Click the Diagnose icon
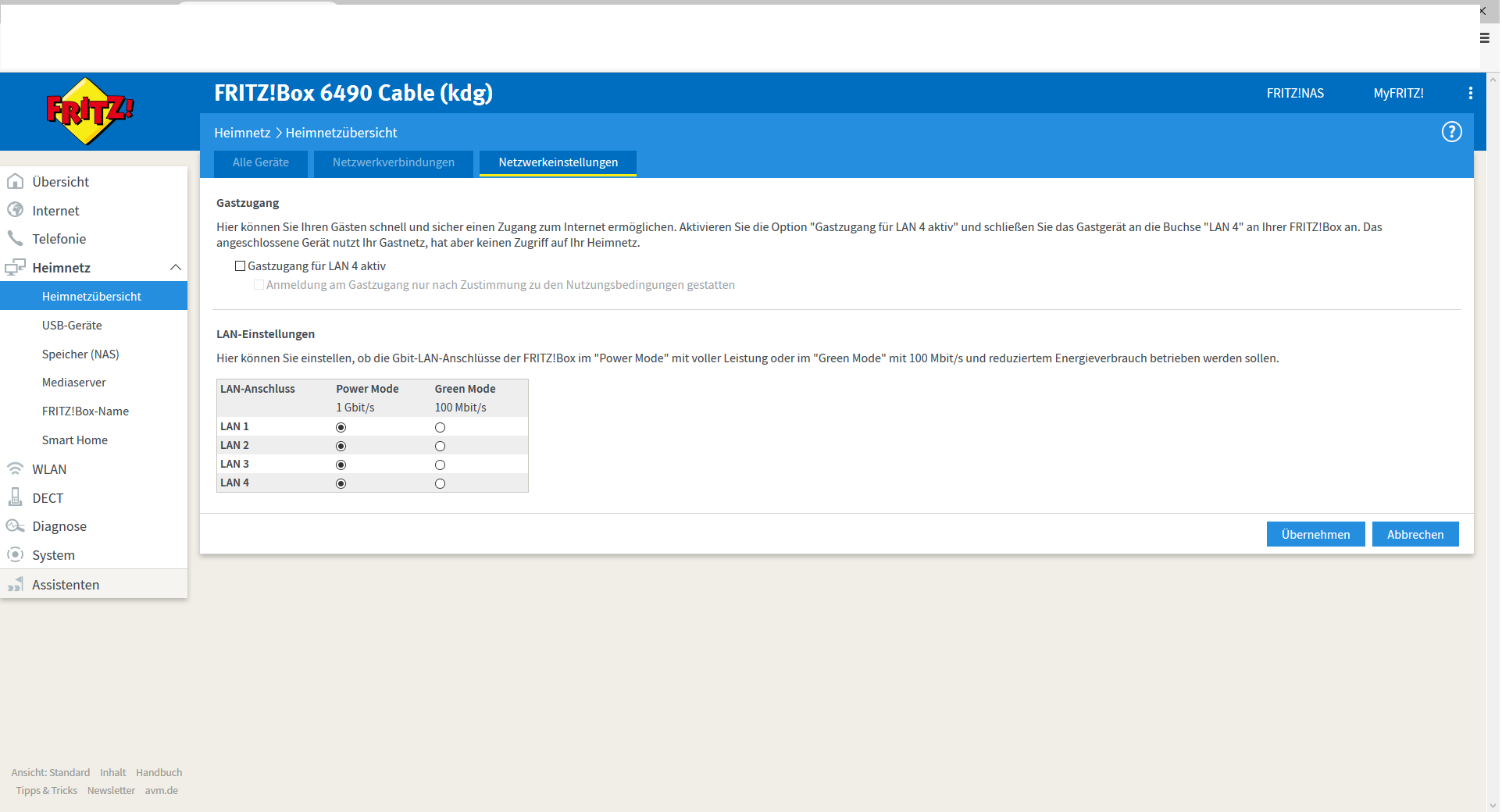1502x812 pixels. (x=15, y=525)
